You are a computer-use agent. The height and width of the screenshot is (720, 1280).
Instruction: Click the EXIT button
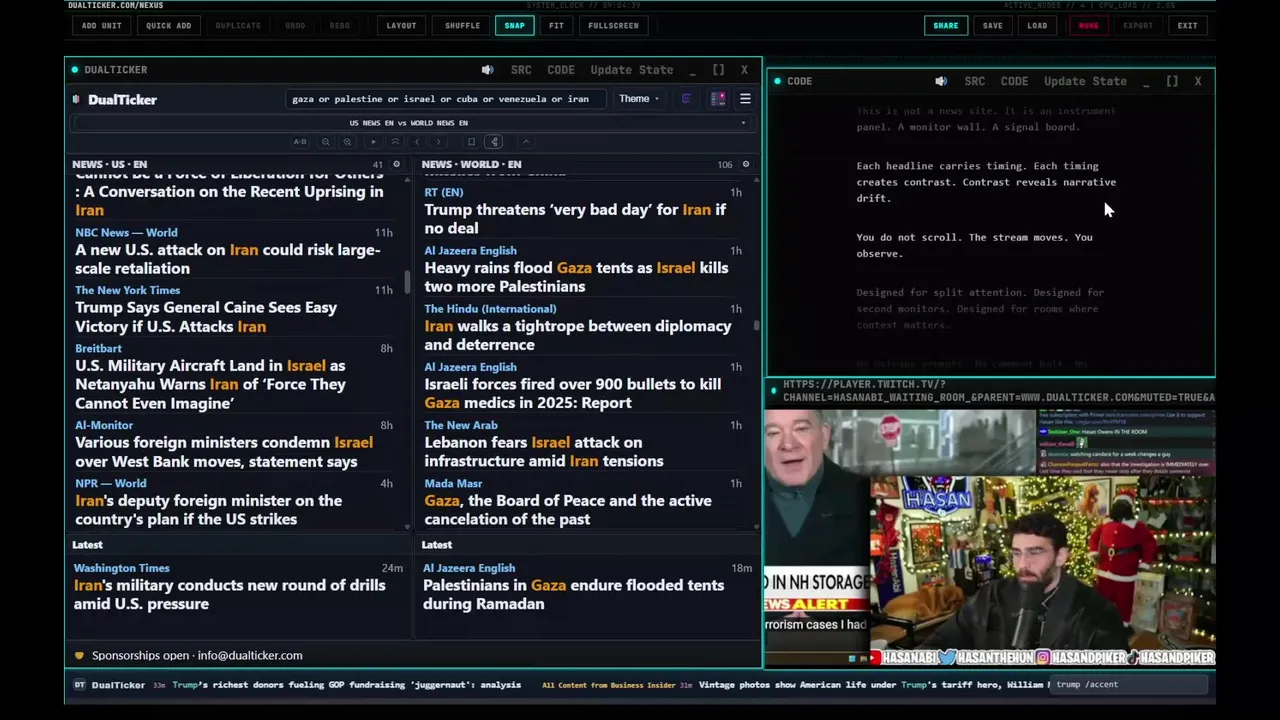tap(1187, 26)
